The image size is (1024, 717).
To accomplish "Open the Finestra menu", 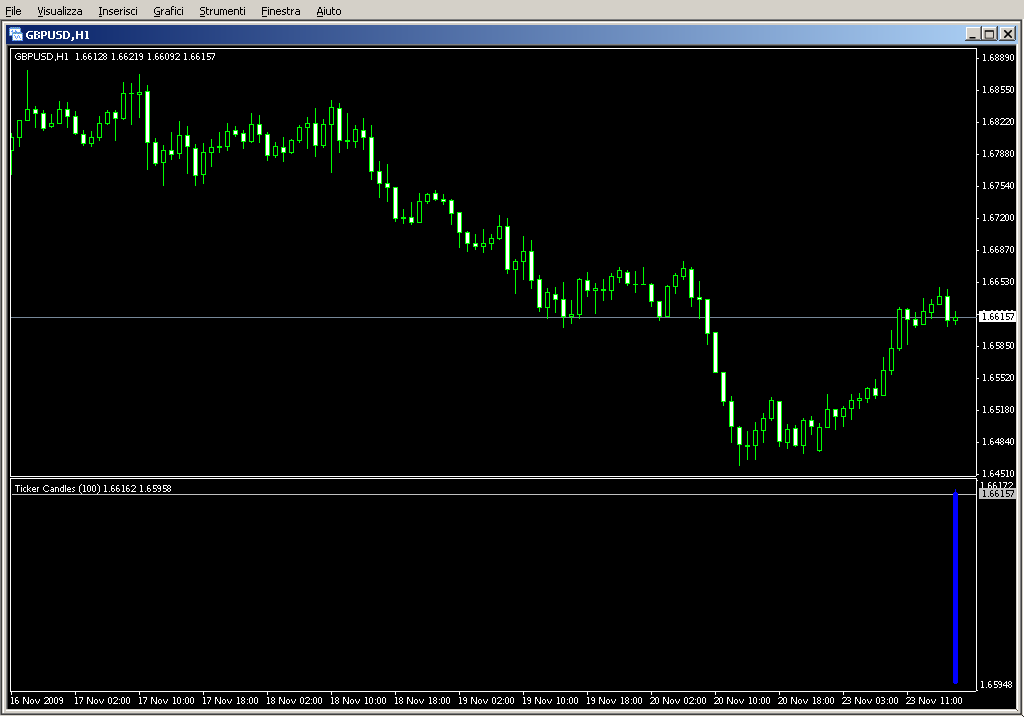I will tap(280, 11).
